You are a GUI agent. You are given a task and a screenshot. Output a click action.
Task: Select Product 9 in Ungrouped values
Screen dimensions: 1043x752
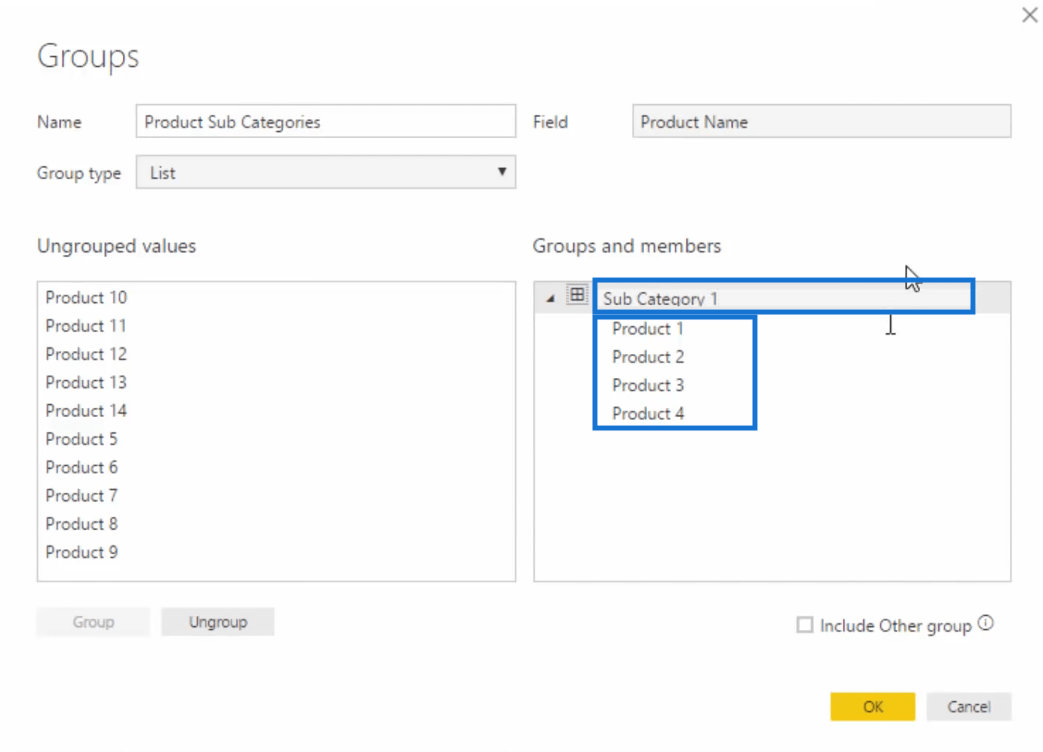pyautogui.click(x=81, y=552)
